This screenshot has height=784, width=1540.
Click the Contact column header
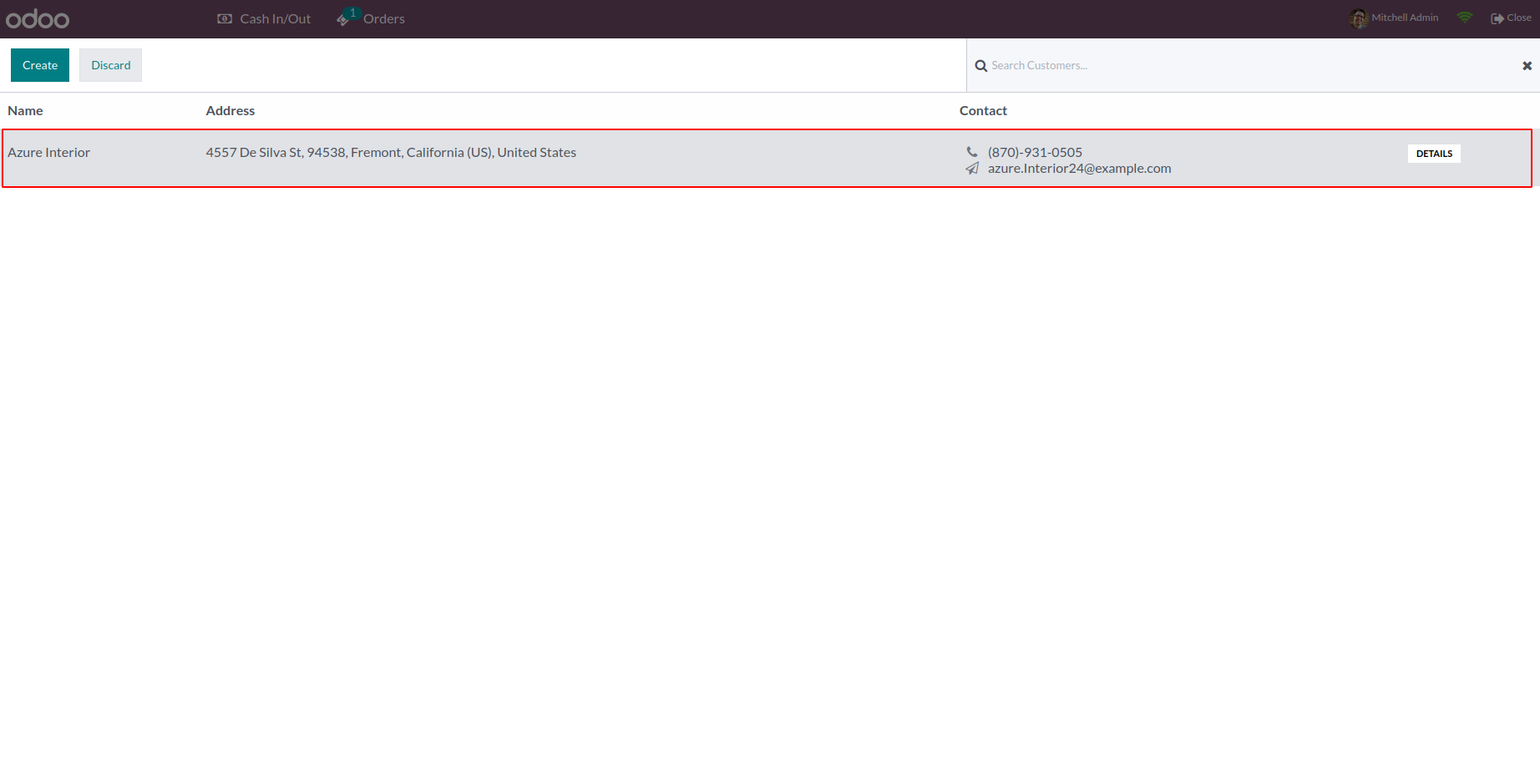point(983,110)
